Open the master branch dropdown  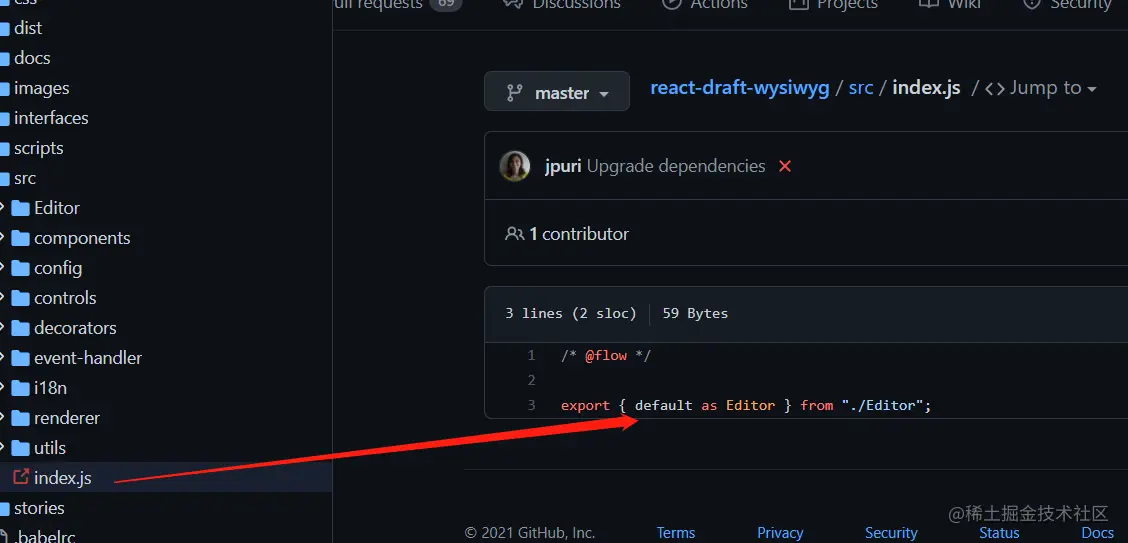[557, 91]
